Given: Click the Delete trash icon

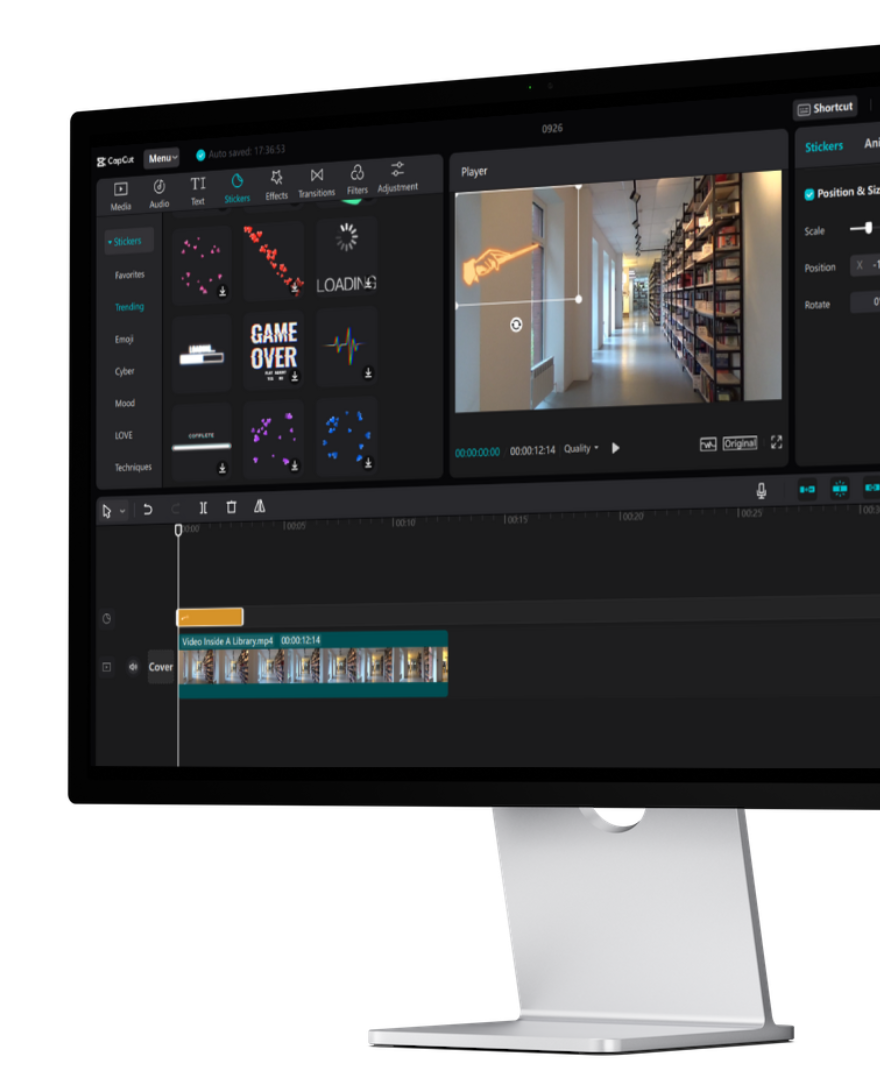Looking at the screenshot, I should (231, 507).
